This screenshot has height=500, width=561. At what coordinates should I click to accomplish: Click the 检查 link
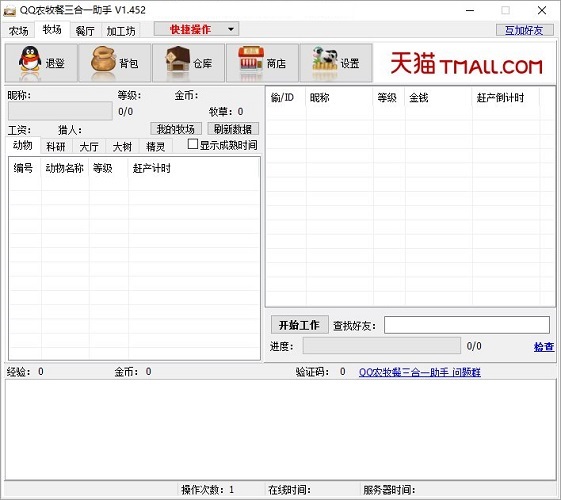[544, 346]
